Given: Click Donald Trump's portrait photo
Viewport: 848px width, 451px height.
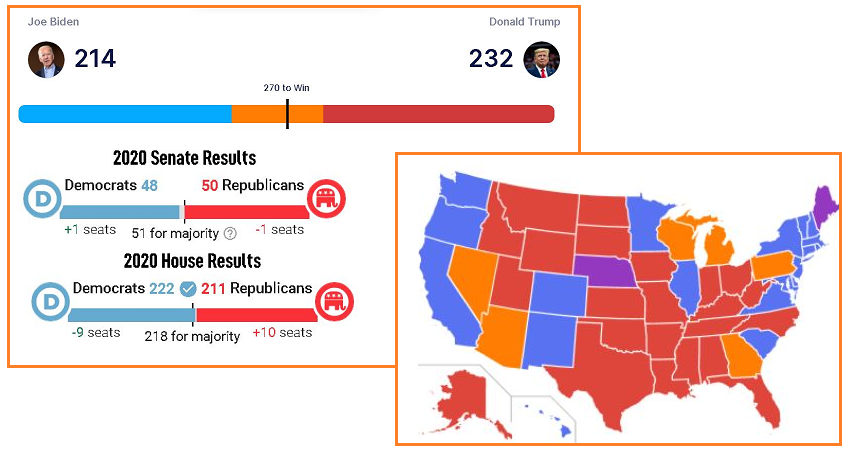Looking at the screenshot, I should [x=542, y=60].
